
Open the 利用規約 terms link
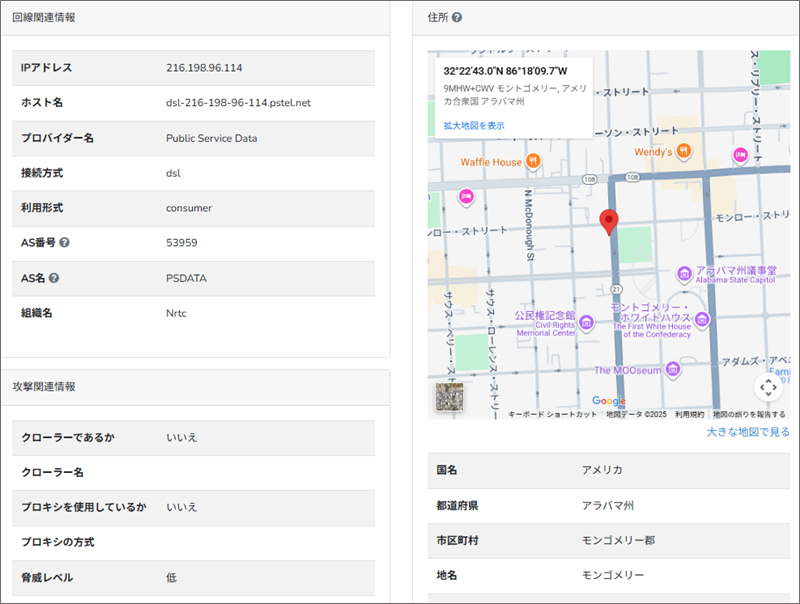tap(689, 414)
